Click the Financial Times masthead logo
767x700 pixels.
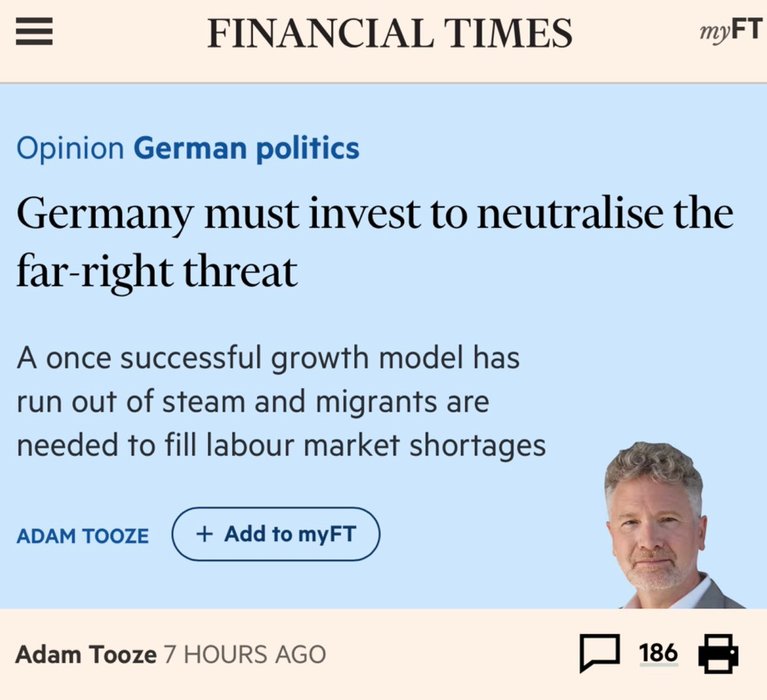click(389, 33)
